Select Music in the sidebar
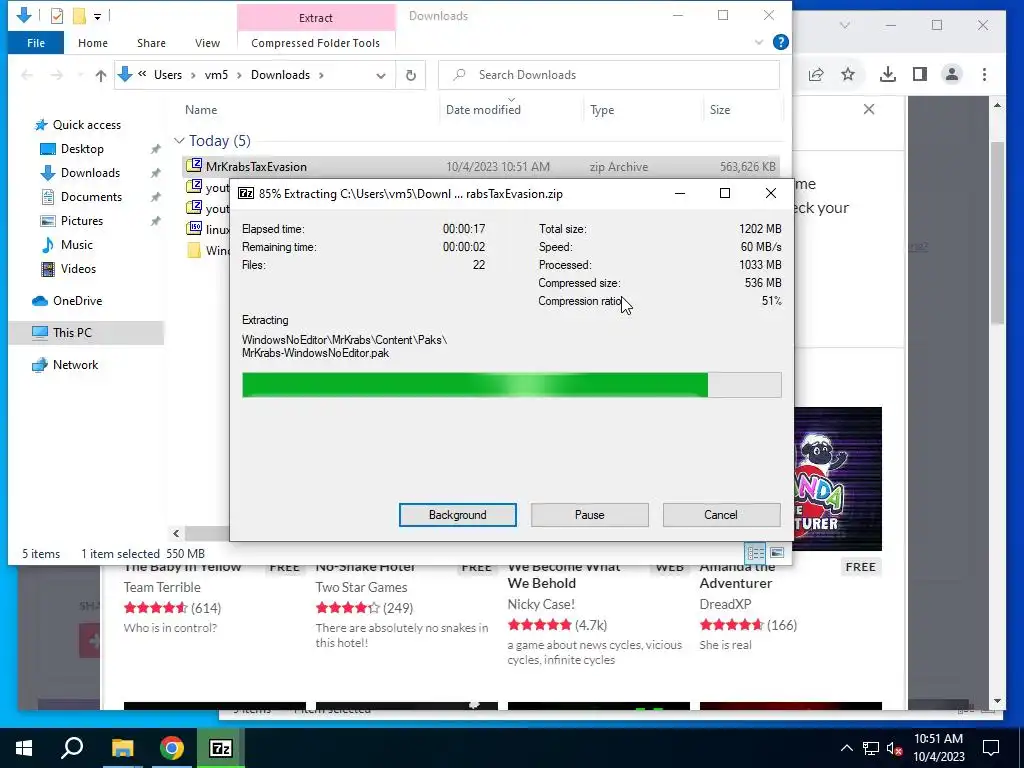 coord(76,245)
